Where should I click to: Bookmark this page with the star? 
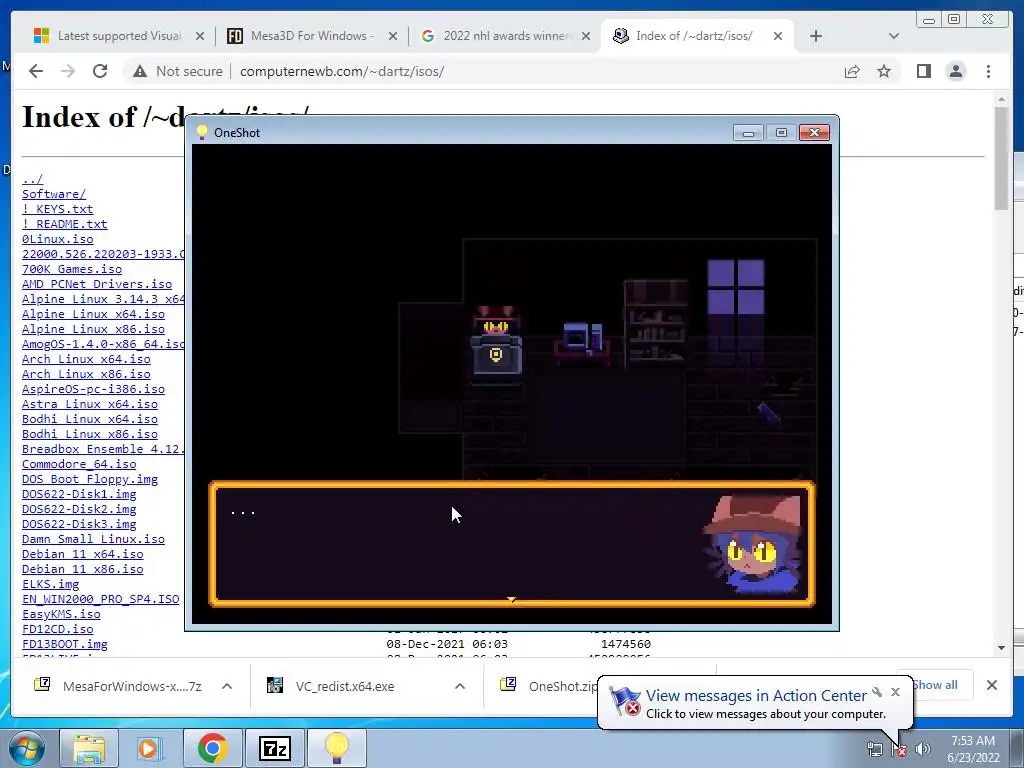point(884,71)
